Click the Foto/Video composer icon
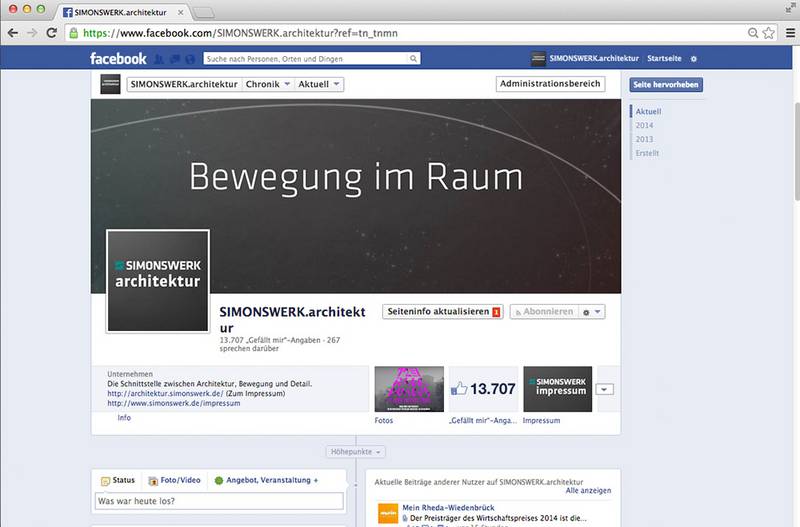 (153, 481)
